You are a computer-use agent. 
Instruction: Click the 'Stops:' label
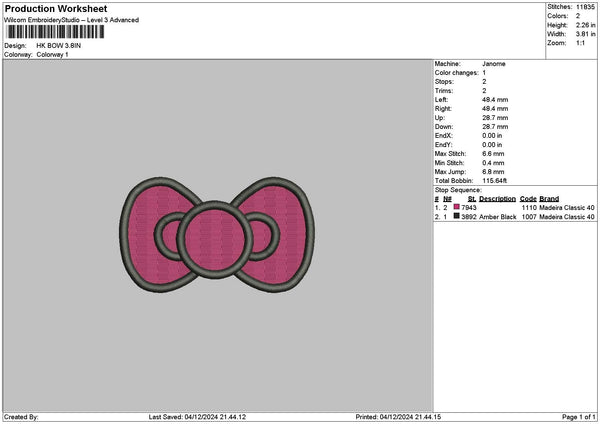tap(444, 82)
